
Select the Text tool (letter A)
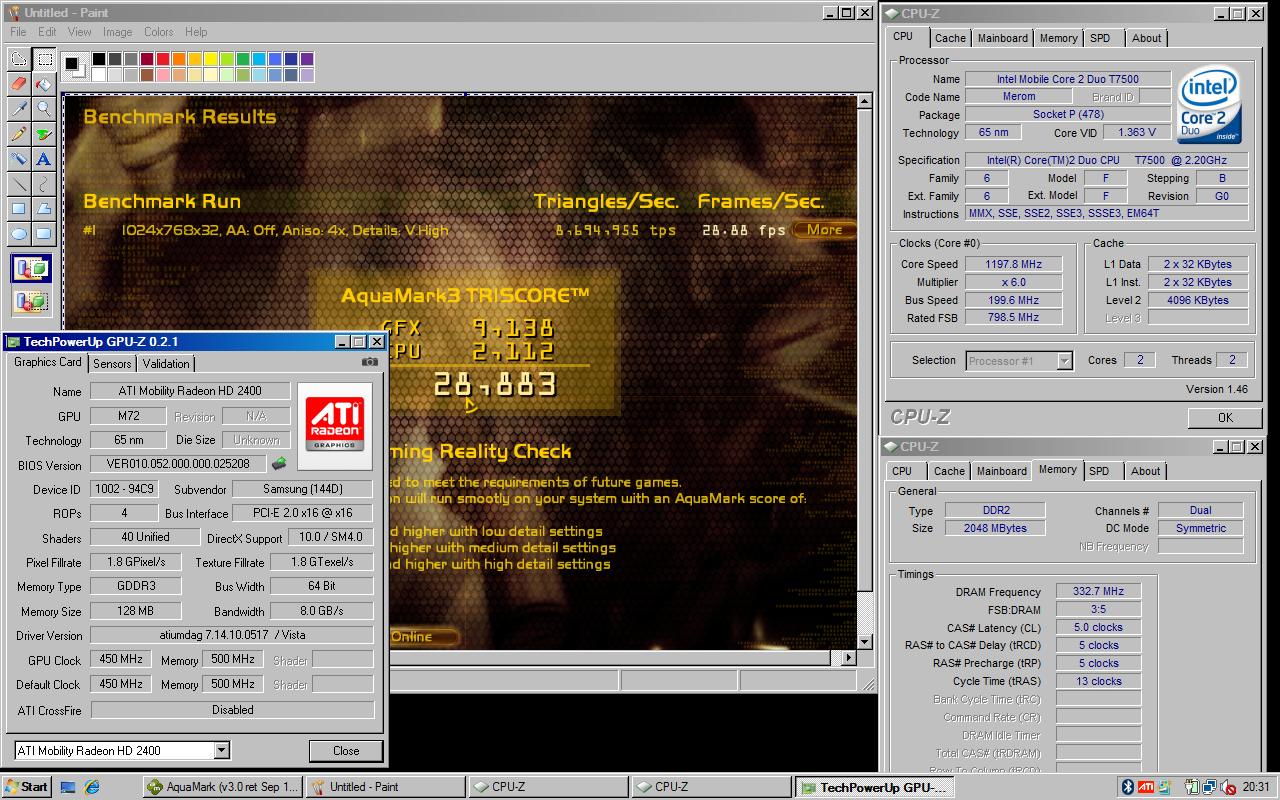coord(44,158)
